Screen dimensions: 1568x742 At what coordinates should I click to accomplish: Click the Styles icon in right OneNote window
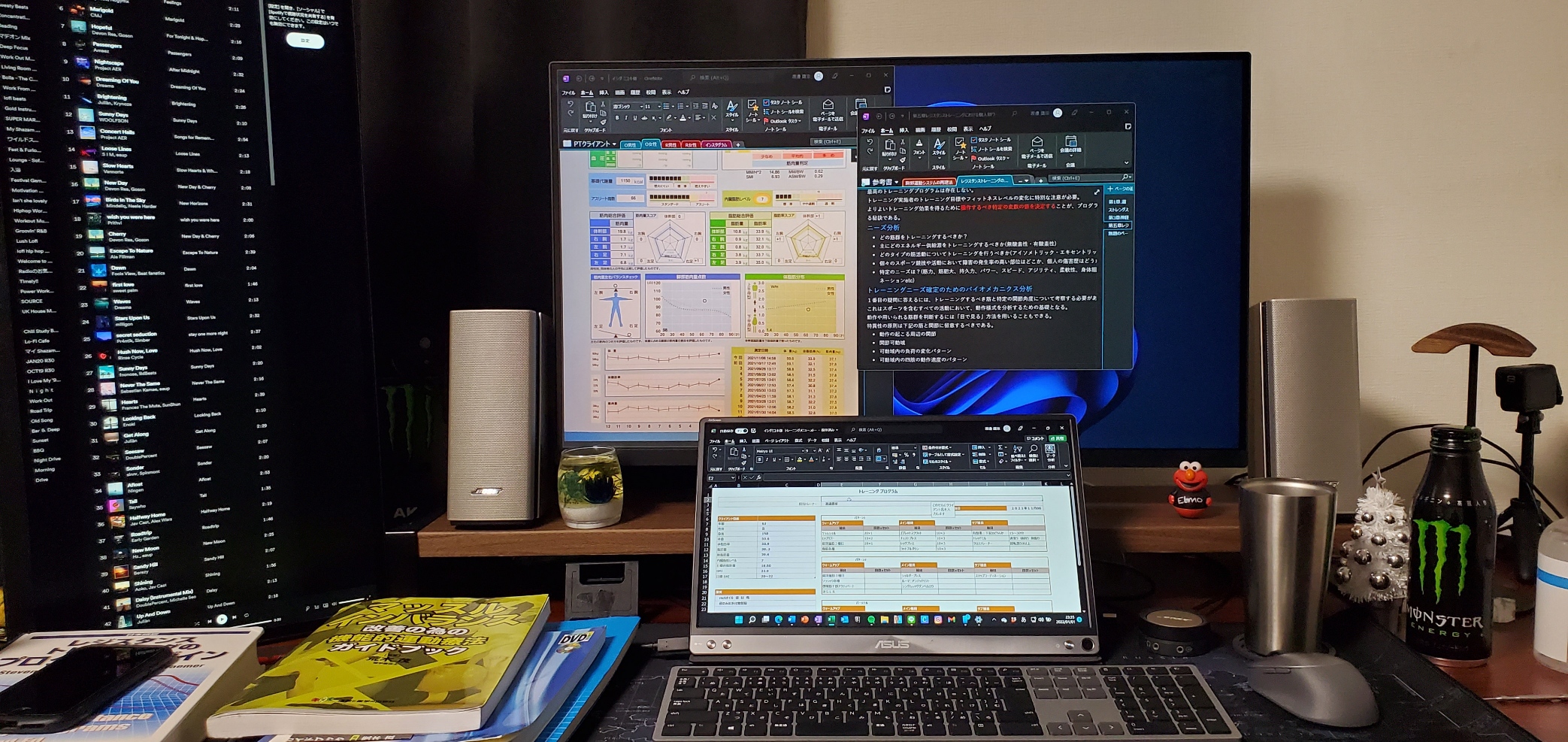tap(939, 144)
